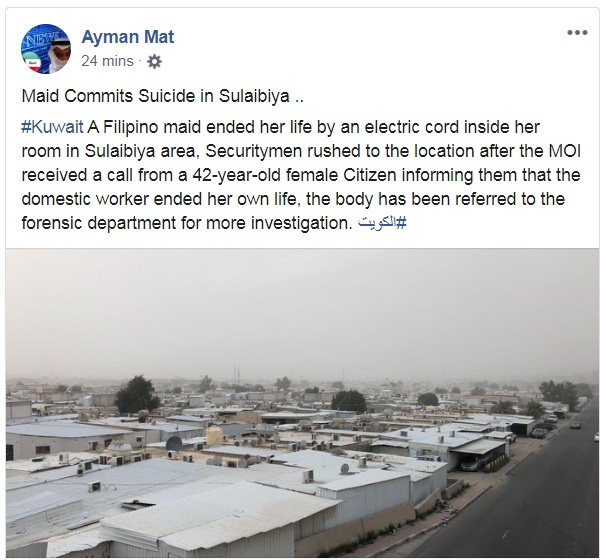Follow the Arabic #الكويت hashtag link
This screenshot has height=560, width=600.
tap(382, 222)
